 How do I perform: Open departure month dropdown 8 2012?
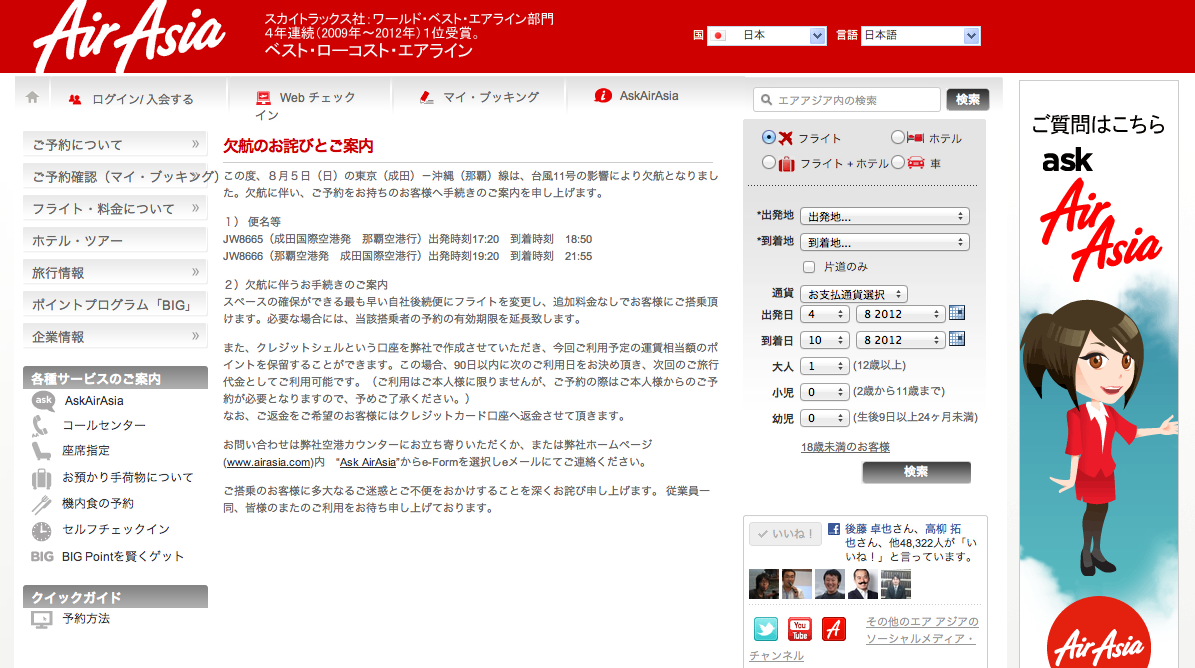[x=901, y=314]
